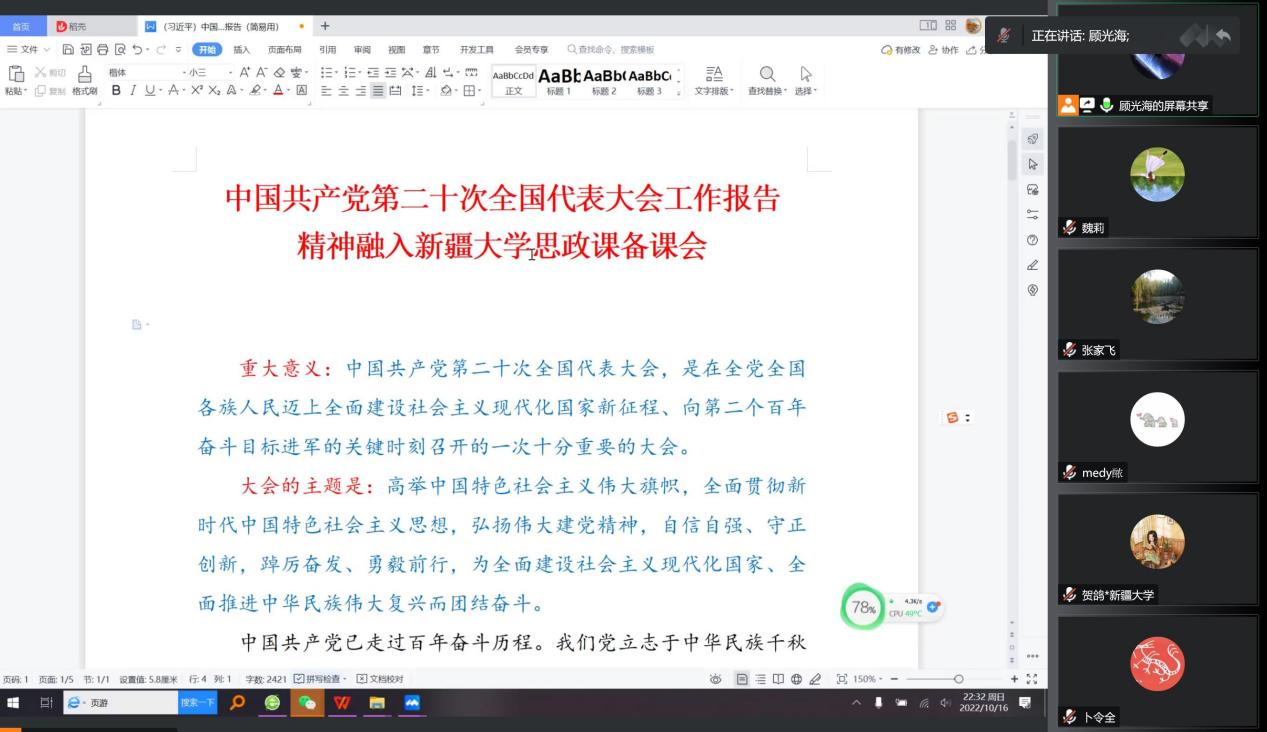Switch to the View ribbon tab
Image resolution: width=1267 pixels, height=732 pixels.
click(396, 49)
